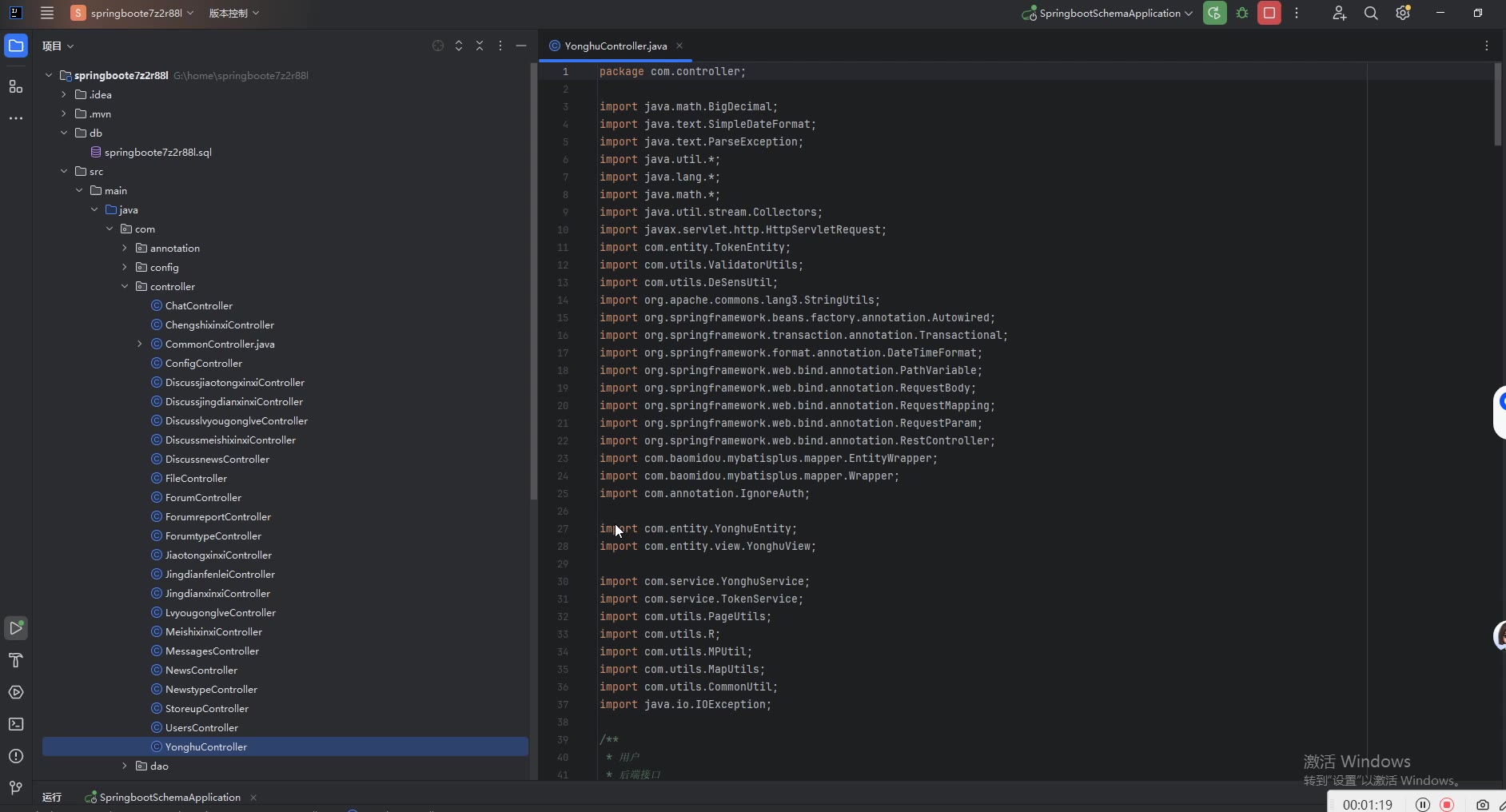Rerun the application with green button
This screenshot has width=1506, height=812.
[x=1214, y=14]
